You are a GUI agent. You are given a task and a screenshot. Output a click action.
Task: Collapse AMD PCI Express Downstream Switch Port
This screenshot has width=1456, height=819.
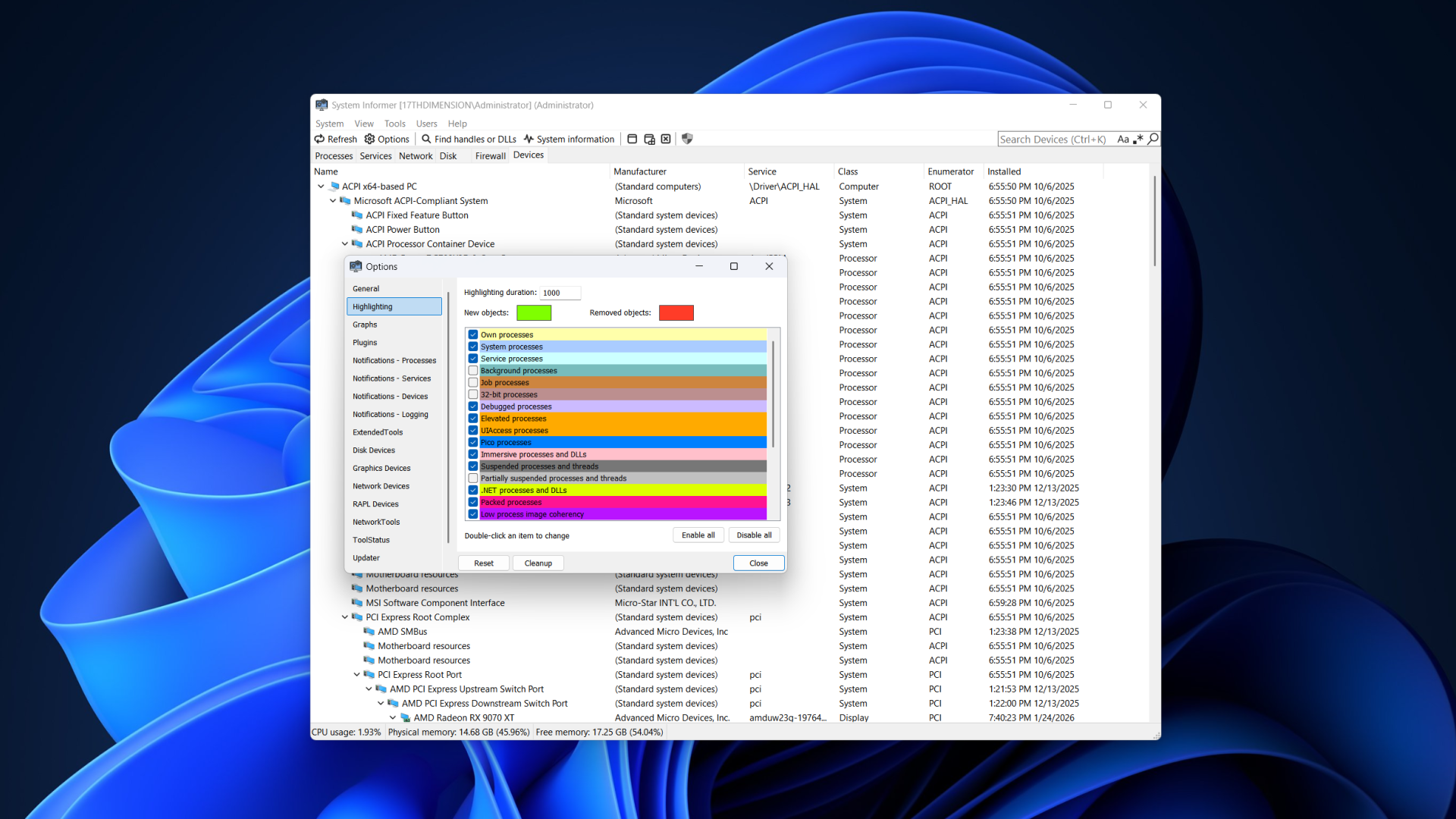381,704
